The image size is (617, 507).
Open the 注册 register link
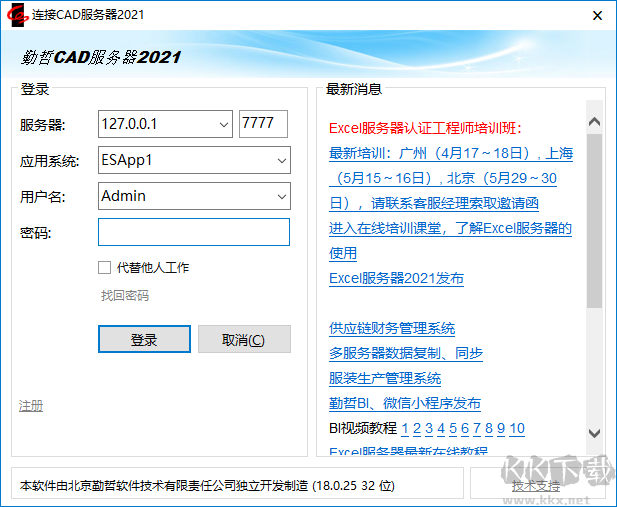click(31, 405)
